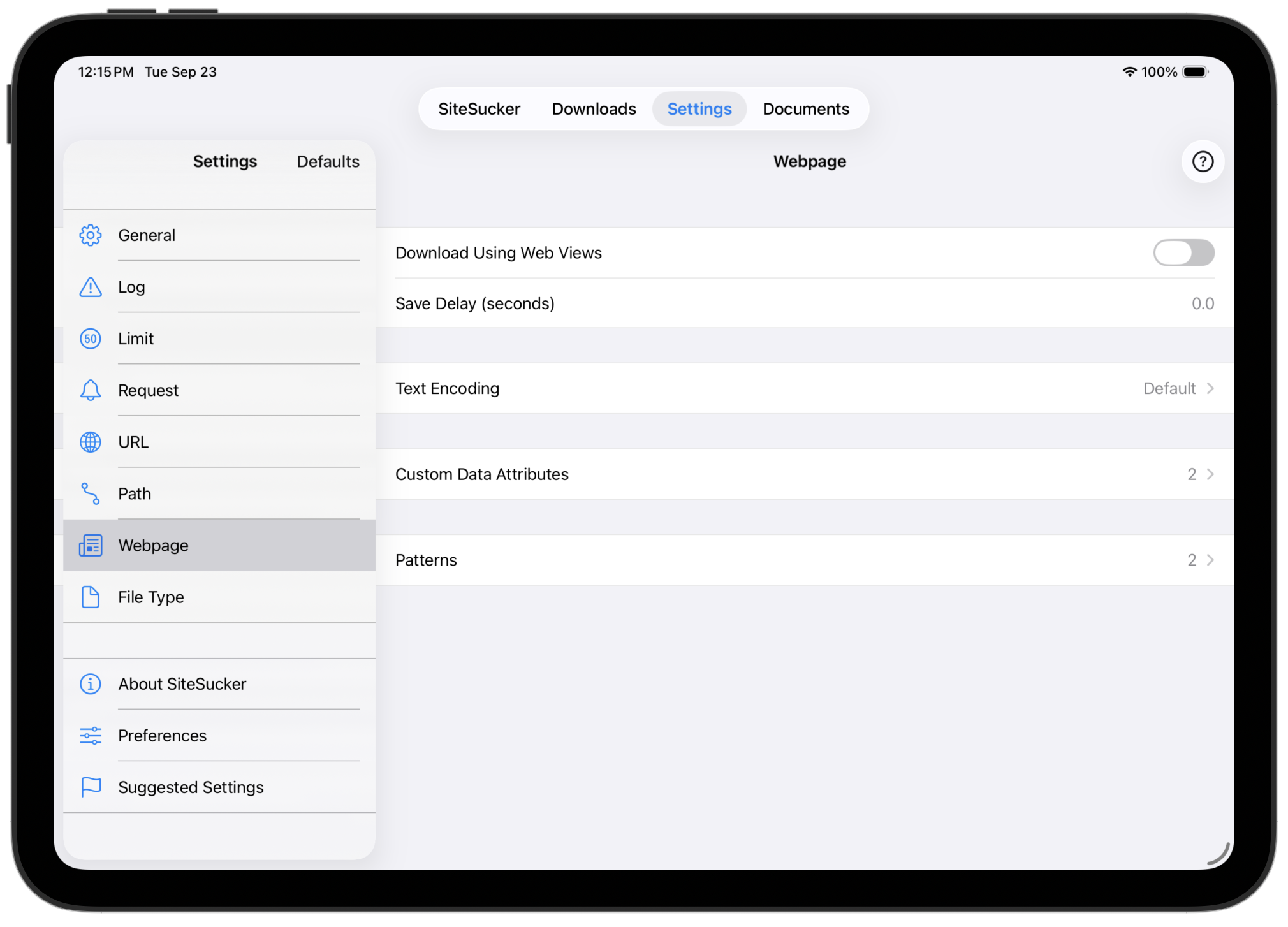The image size is (1288, 927).
Task: Click the Preferences sliders icon
Action: point(91,735)
